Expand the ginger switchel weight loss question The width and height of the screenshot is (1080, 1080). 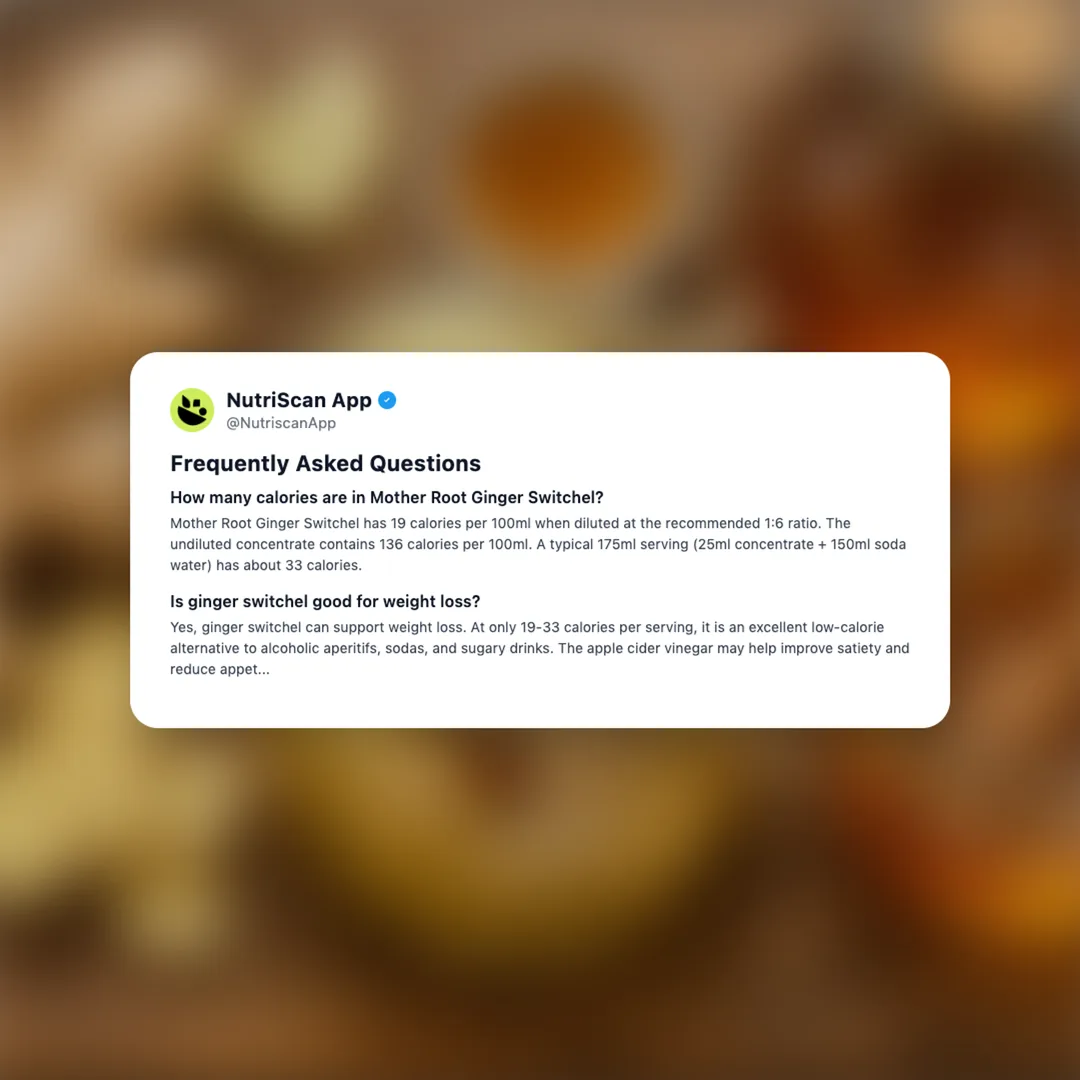pos(325,601)
